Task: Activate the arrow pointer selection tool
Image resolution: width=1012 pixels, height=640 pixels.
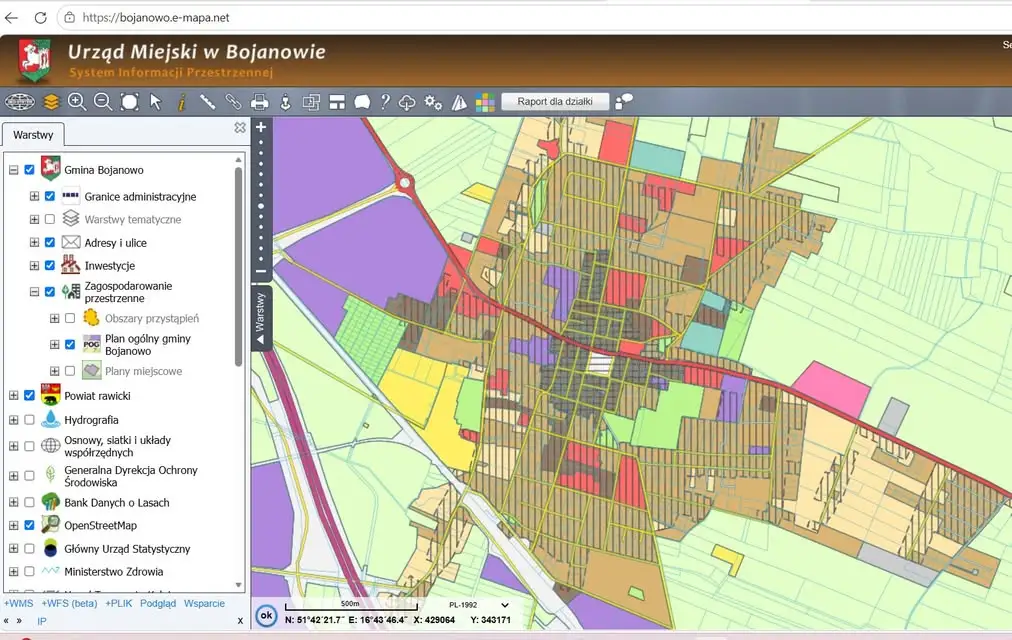Action: coord(156,102)
